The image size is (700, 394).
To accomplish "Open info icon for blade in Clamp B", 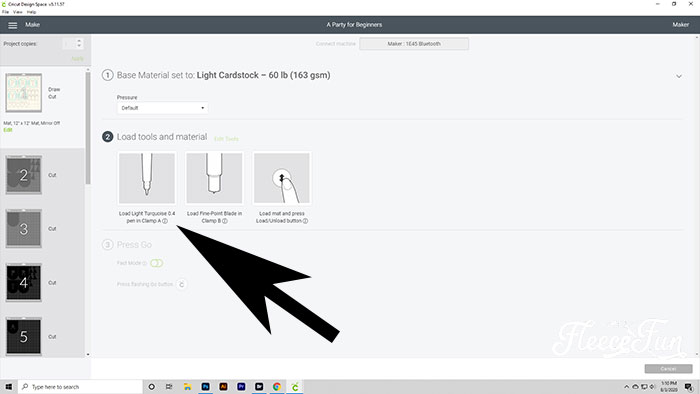I will [225, 221].
